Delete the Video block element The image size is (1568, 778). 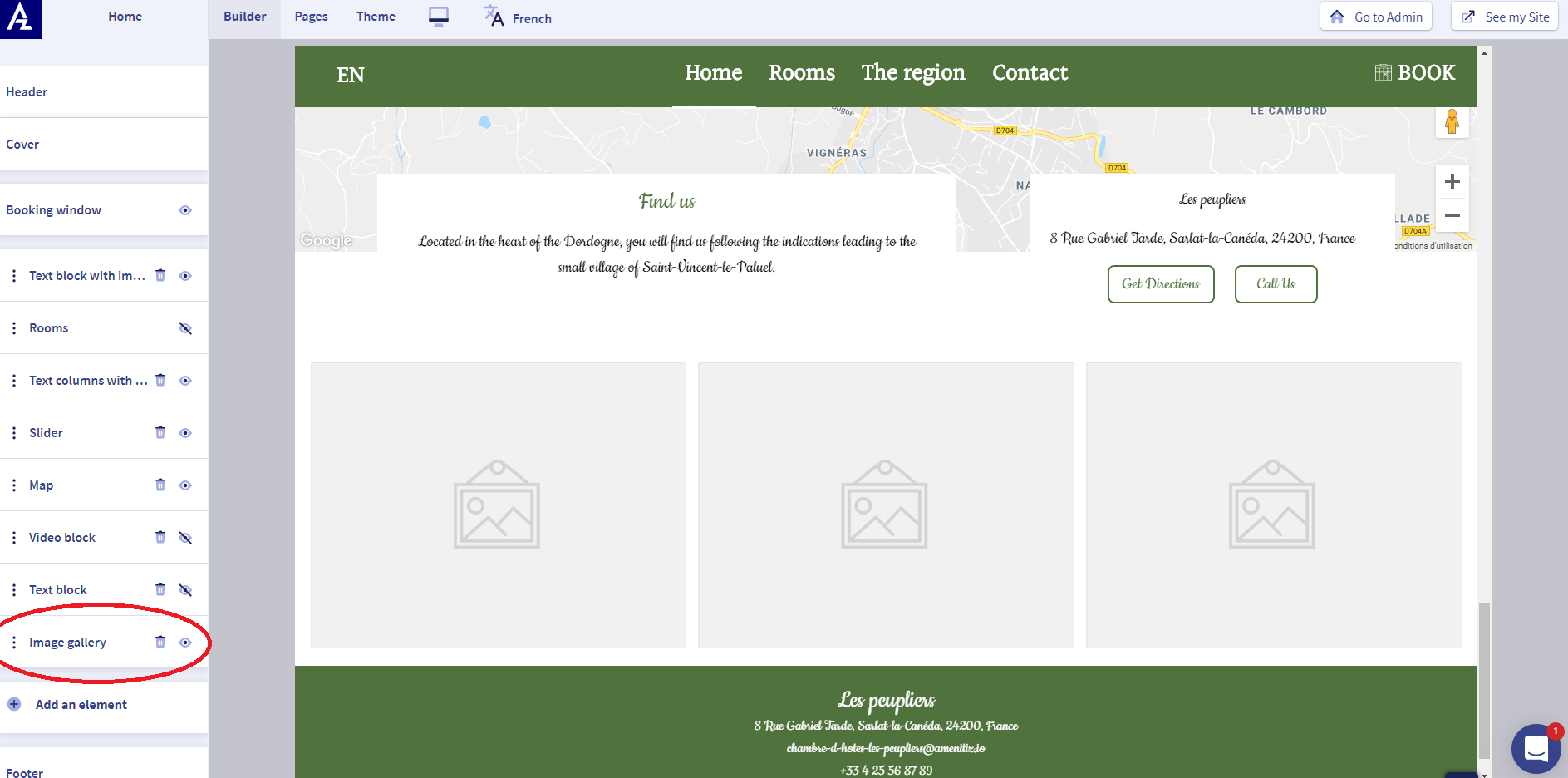click(x=160, y=537)
